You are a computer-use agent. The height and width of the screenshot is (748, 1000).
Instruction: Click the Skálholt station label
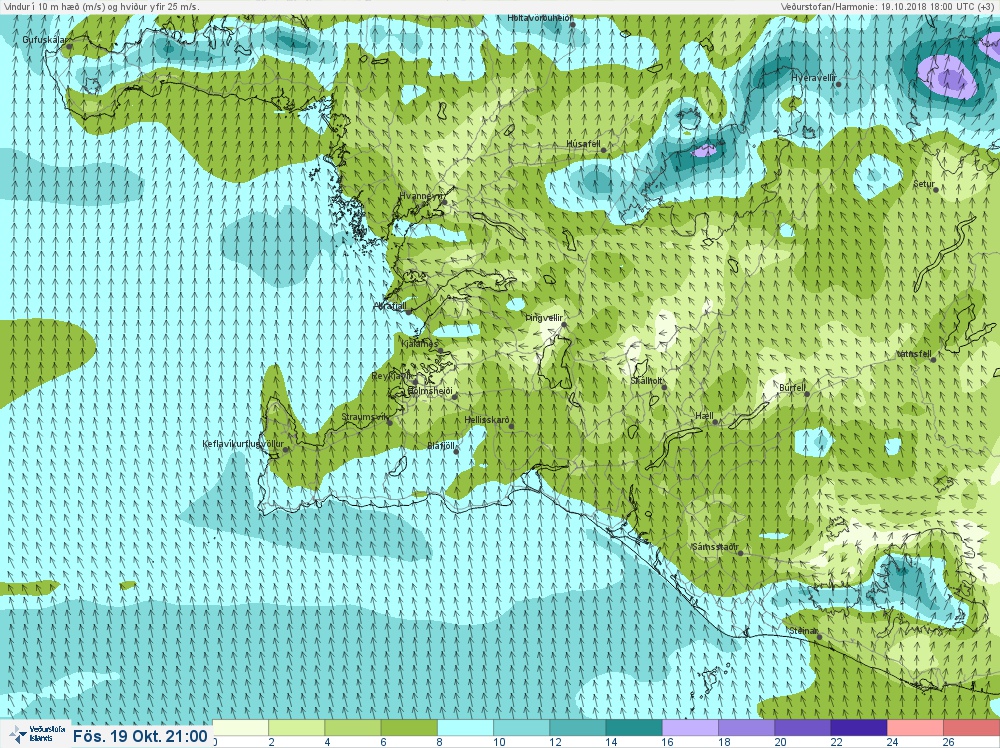point(646,381)
